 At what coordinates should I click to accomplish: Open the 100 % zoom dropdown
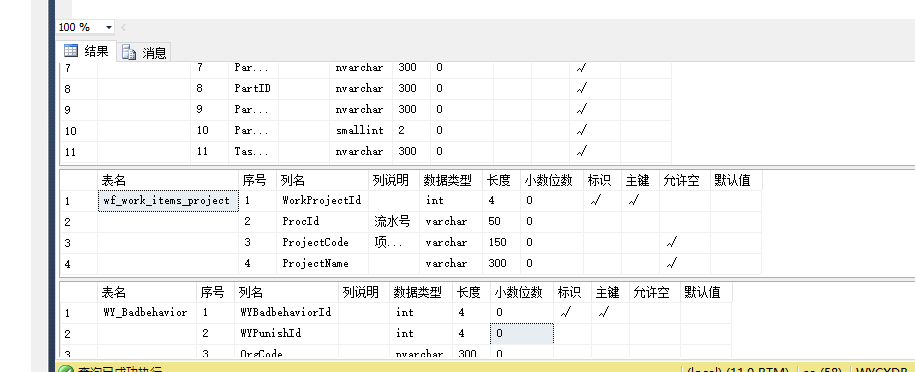[x=109, y=27]
